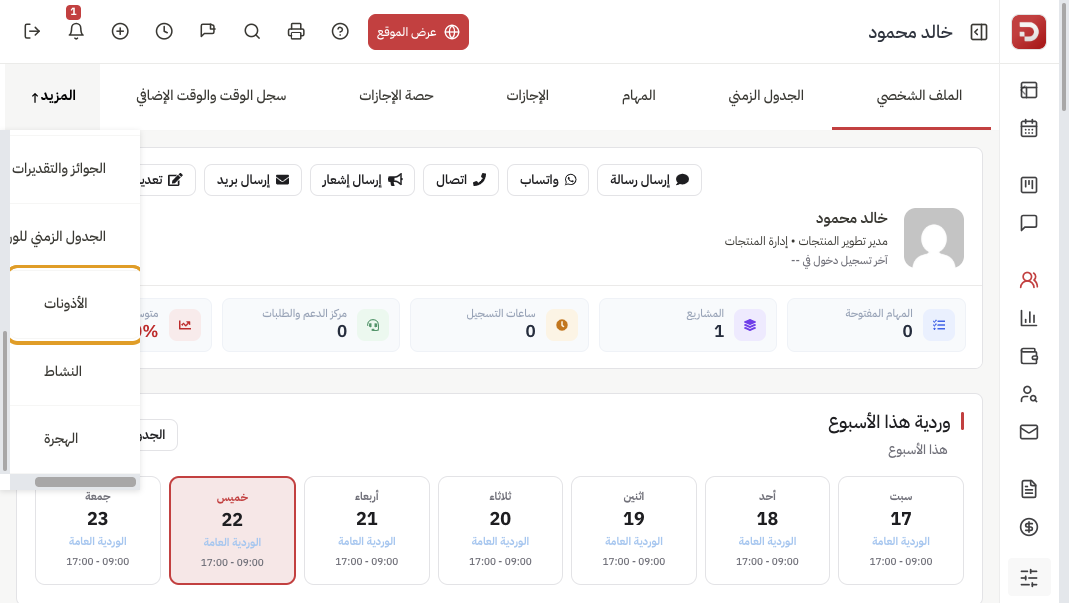Collapse the المزيد tabs dropdown
Viewport: 1069px width, 603px height.
coord(52,96)
